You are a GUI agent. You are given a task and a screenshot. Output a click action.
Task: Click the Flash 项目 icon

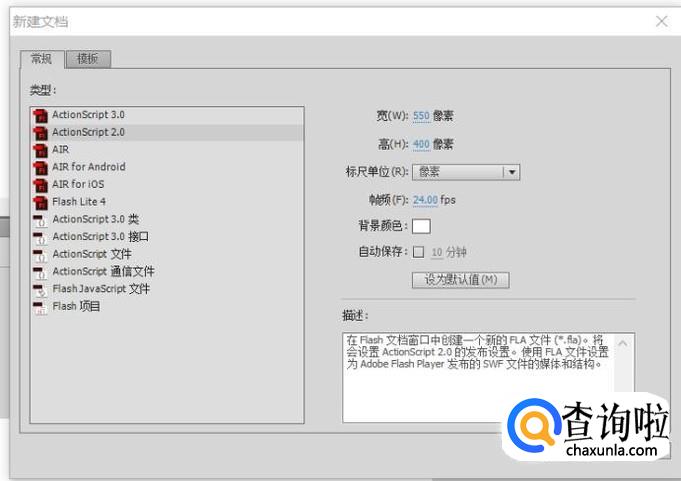(40, 307)
